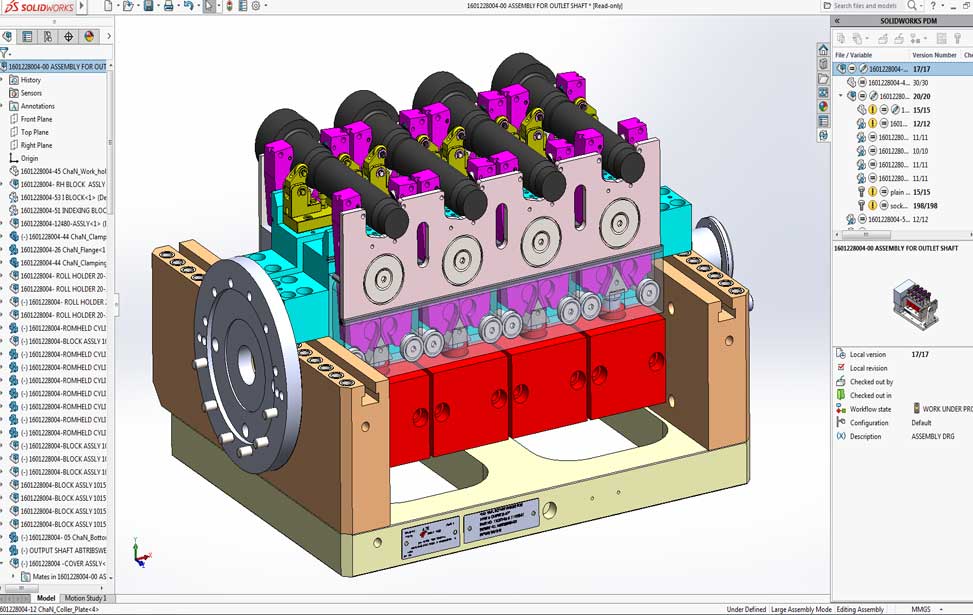Open the search magnifier dropdown arrow
Image resolution: width=973 pixels, height=615 pixels.
pyautogui.click(x=923, y=6)
